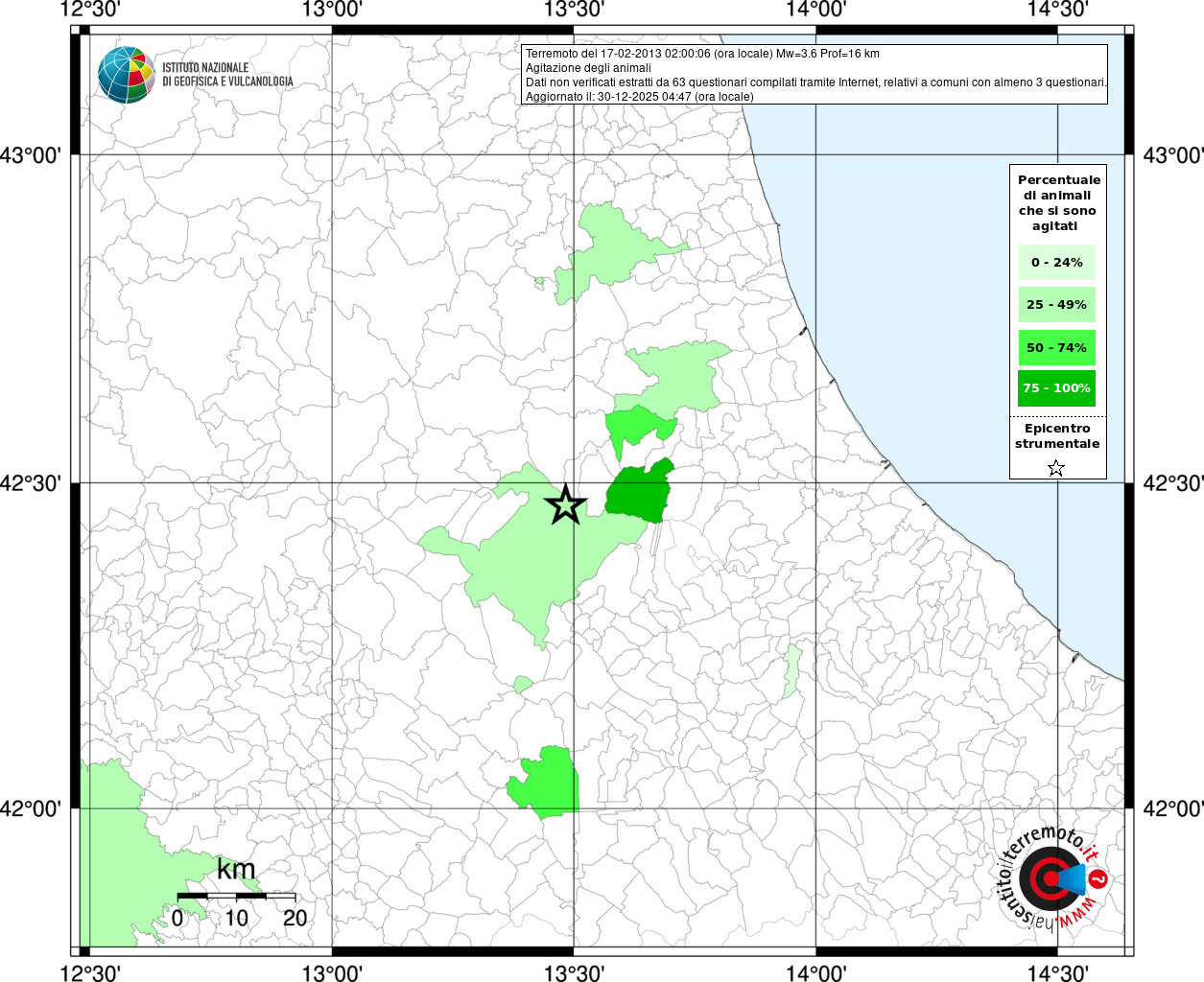Click the Agitazione degli animali subtitle
Image resolution: width=1204 pixels, height=982 pixels.
point(588,68)
